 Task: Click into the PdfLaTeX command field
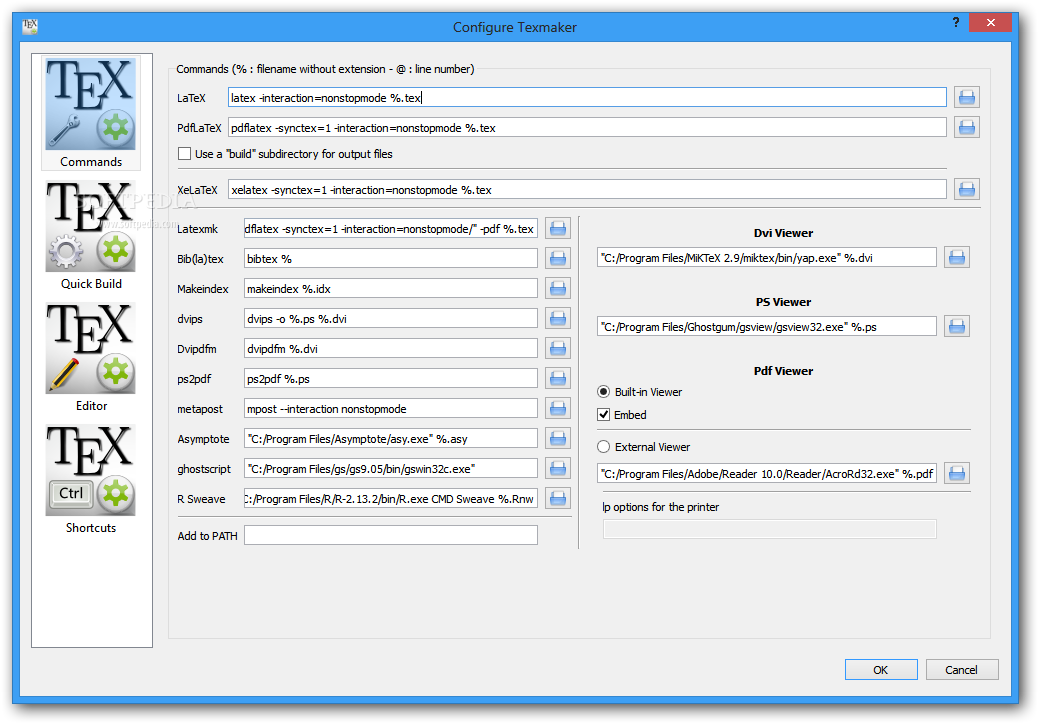point(587,127)
